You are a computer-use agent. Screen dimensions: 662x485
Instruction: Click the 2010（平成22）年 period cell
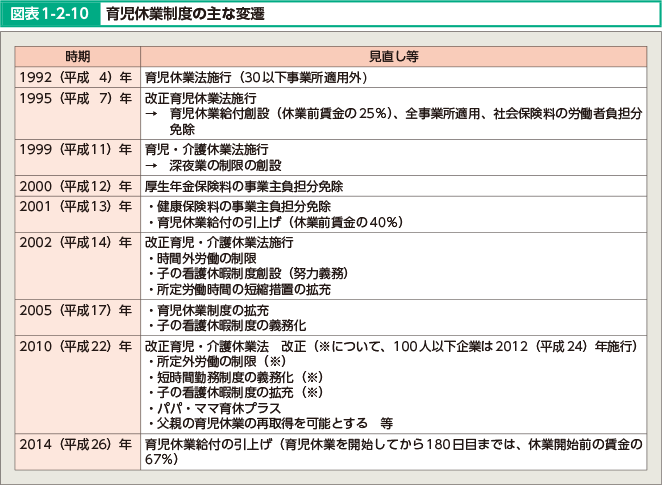pyautogui.click(x=77, y=346)
